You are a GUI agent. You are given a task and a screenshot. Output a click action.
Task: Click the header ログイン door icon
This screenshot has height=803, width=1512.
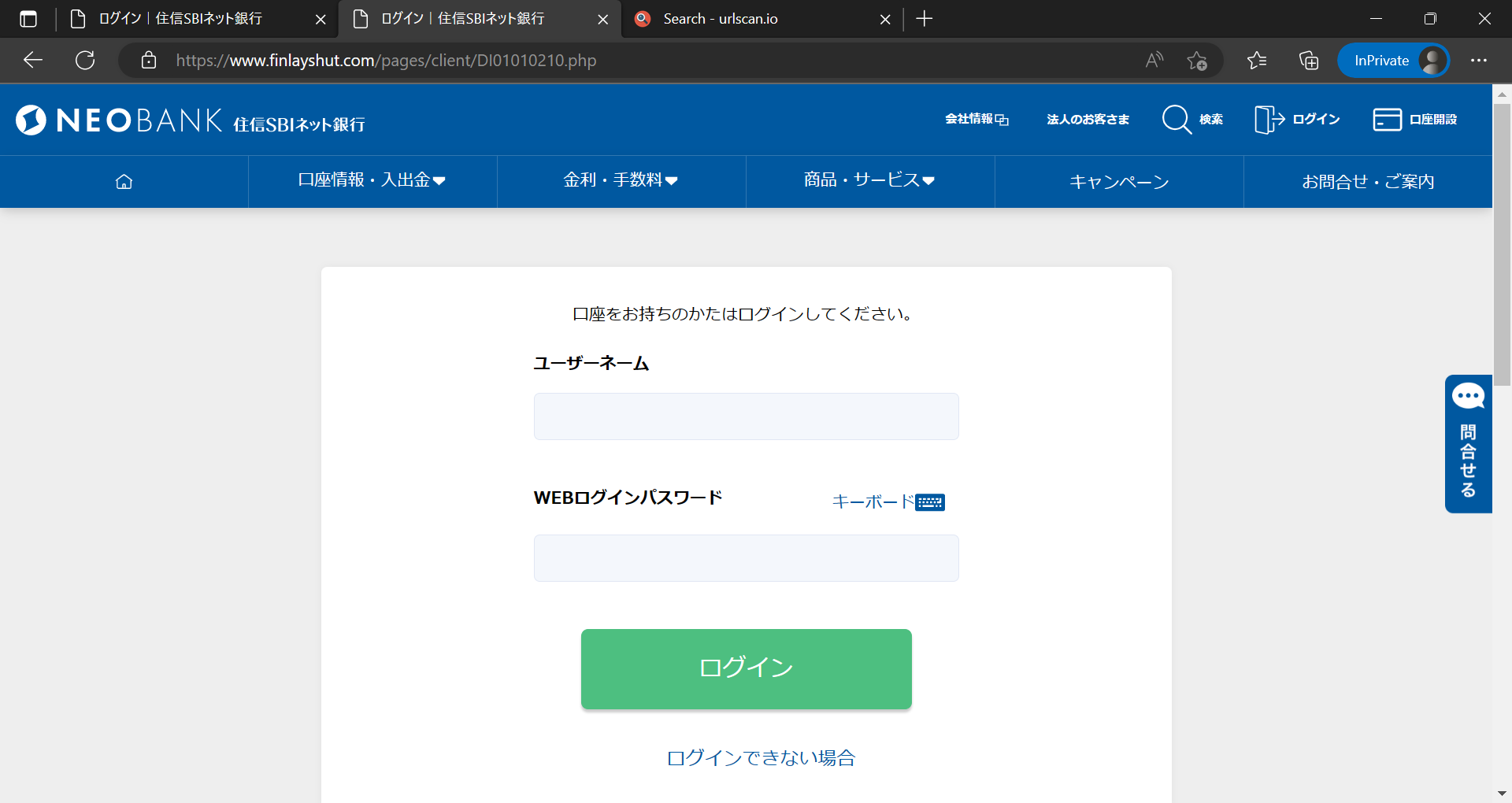click(x=1269, y=119)
